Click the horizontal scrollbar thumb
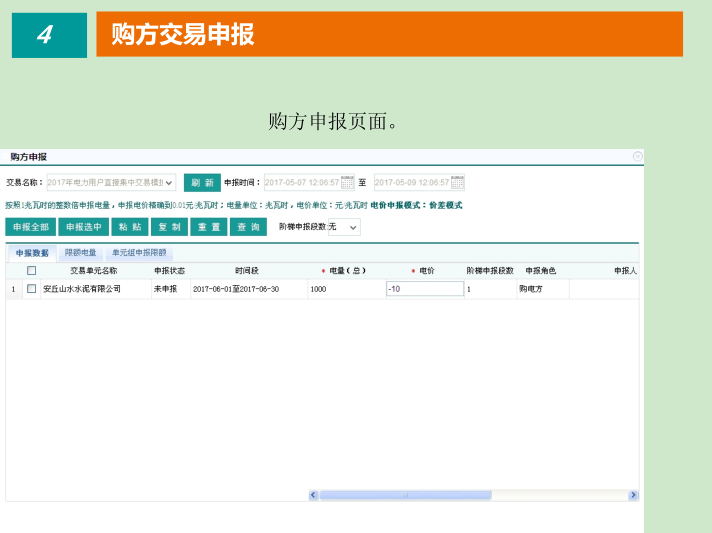Screen dimensions: 712x533 (x=405, y=495)
